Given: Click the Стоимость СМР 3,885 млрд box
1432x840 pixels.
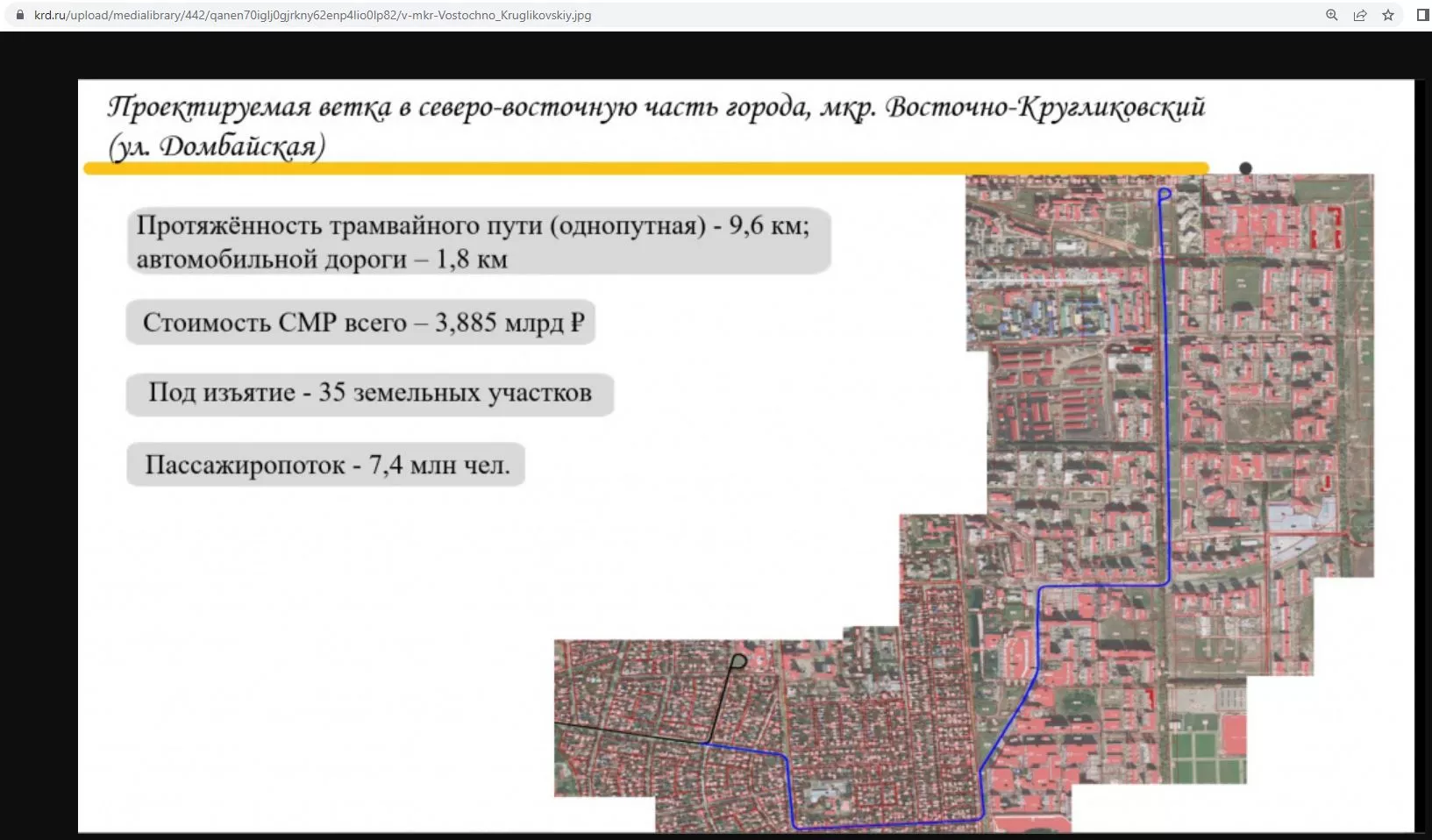Looking at the screenshot, I should (360, 323).
